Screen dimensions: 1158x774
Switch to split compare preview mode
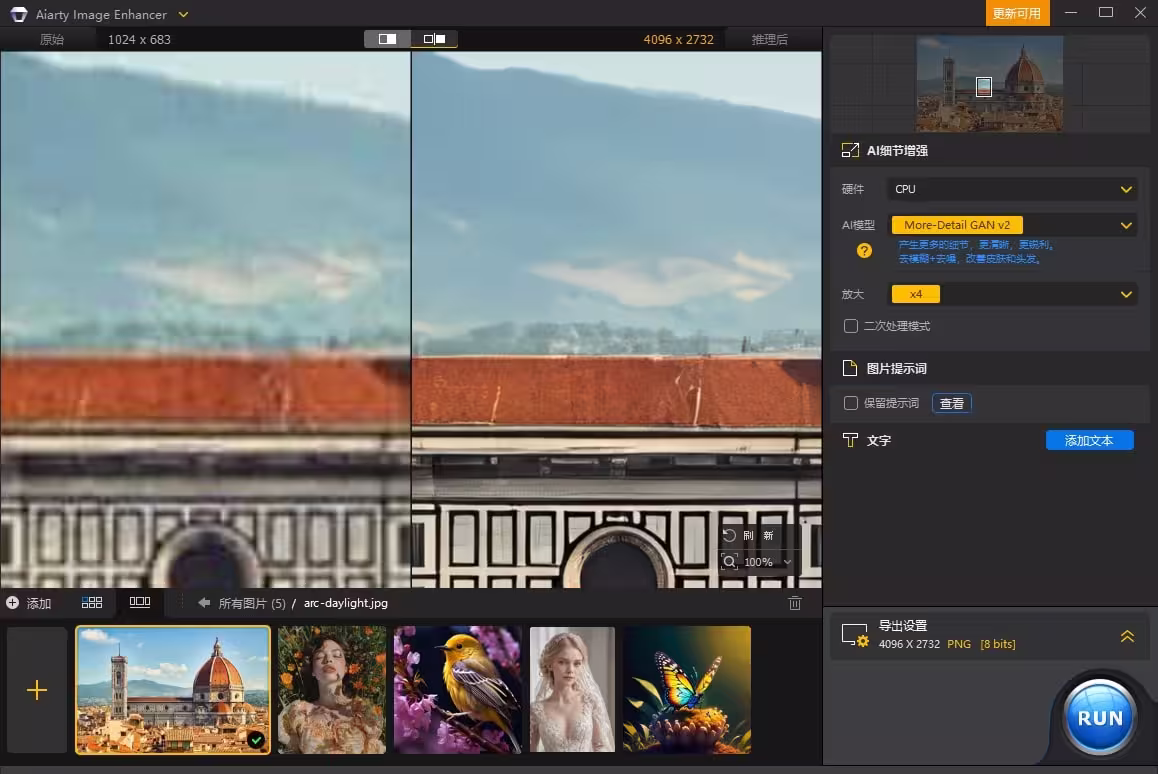tap(434, 38)
